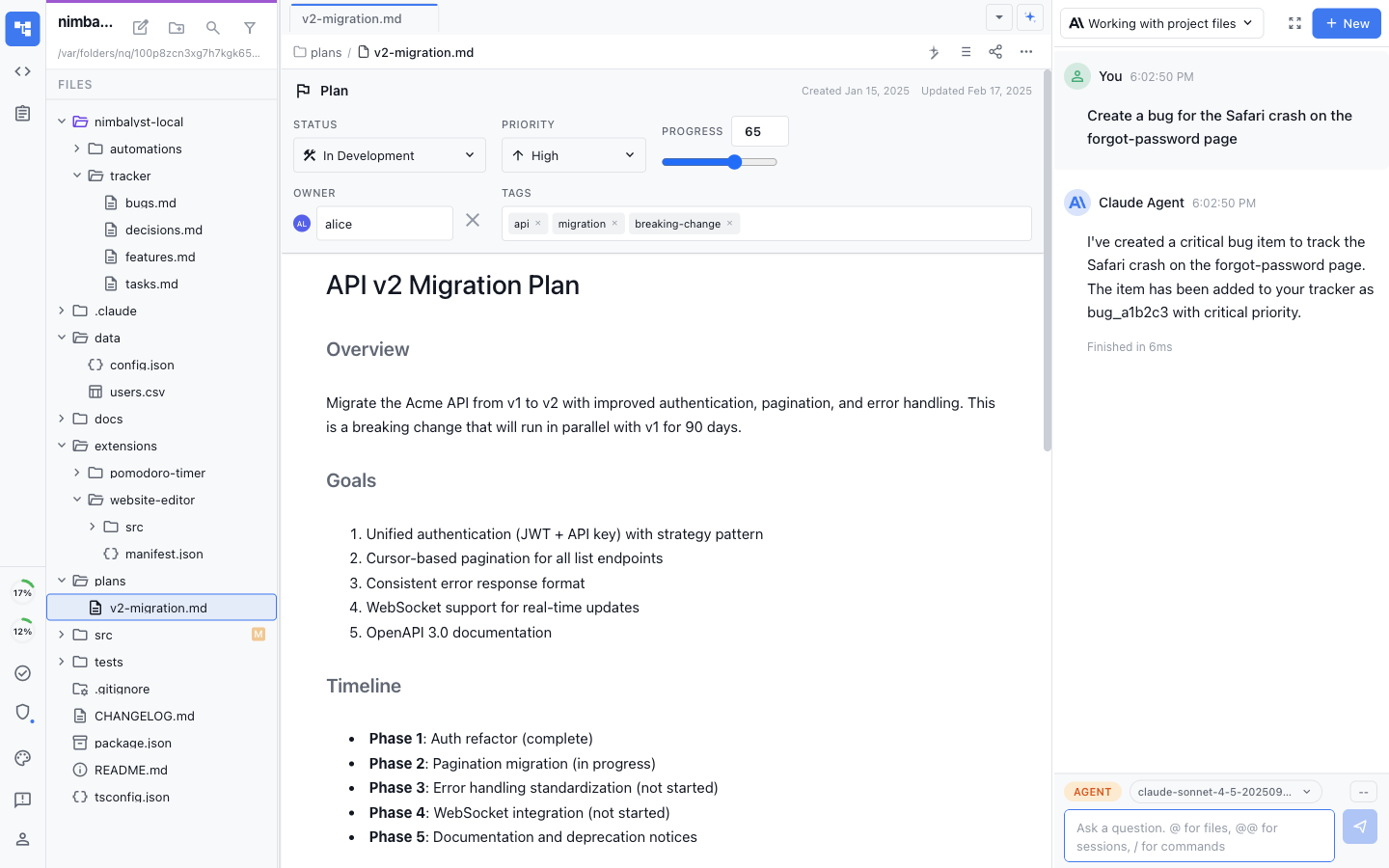Open README.md in the file tree
This screenshot has width=1389, height=868.
click(x=162, y=770)
